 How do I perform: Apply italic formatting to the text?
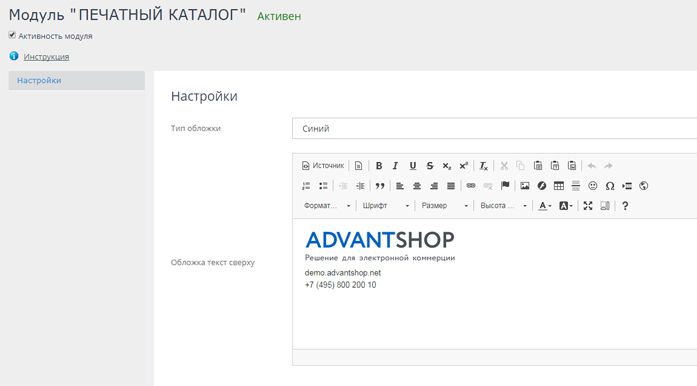(x=395, y=166)
